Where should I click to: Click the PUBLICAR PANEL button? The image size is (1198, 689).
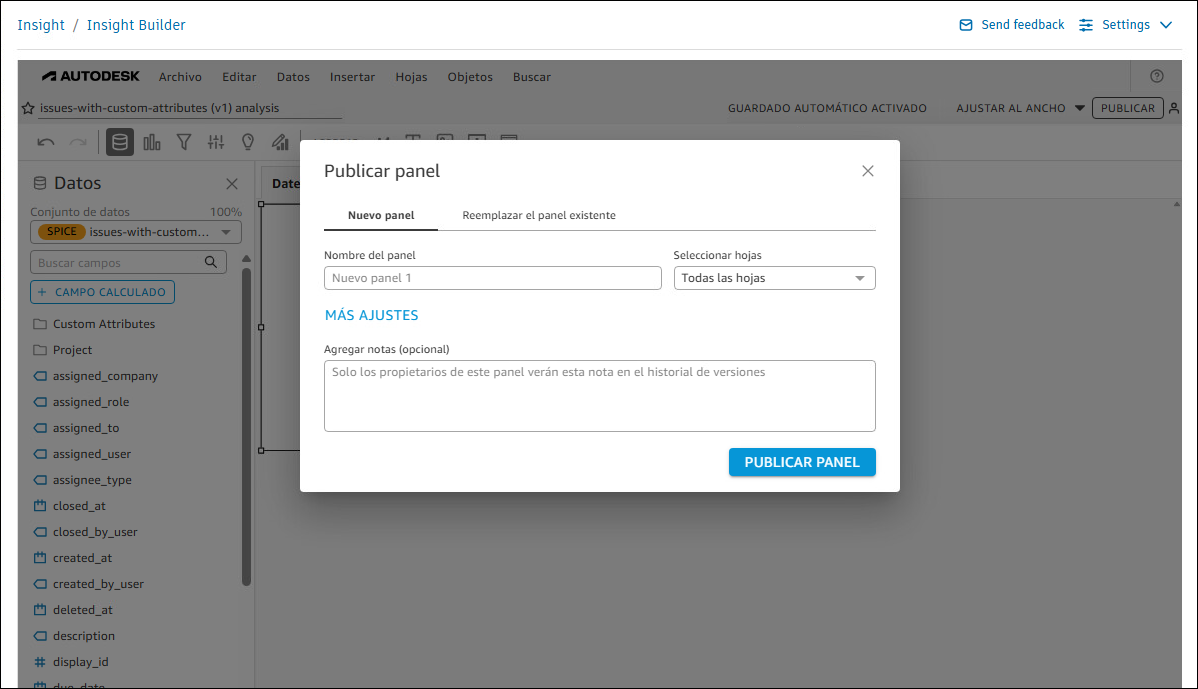click(x=802, y=462)
